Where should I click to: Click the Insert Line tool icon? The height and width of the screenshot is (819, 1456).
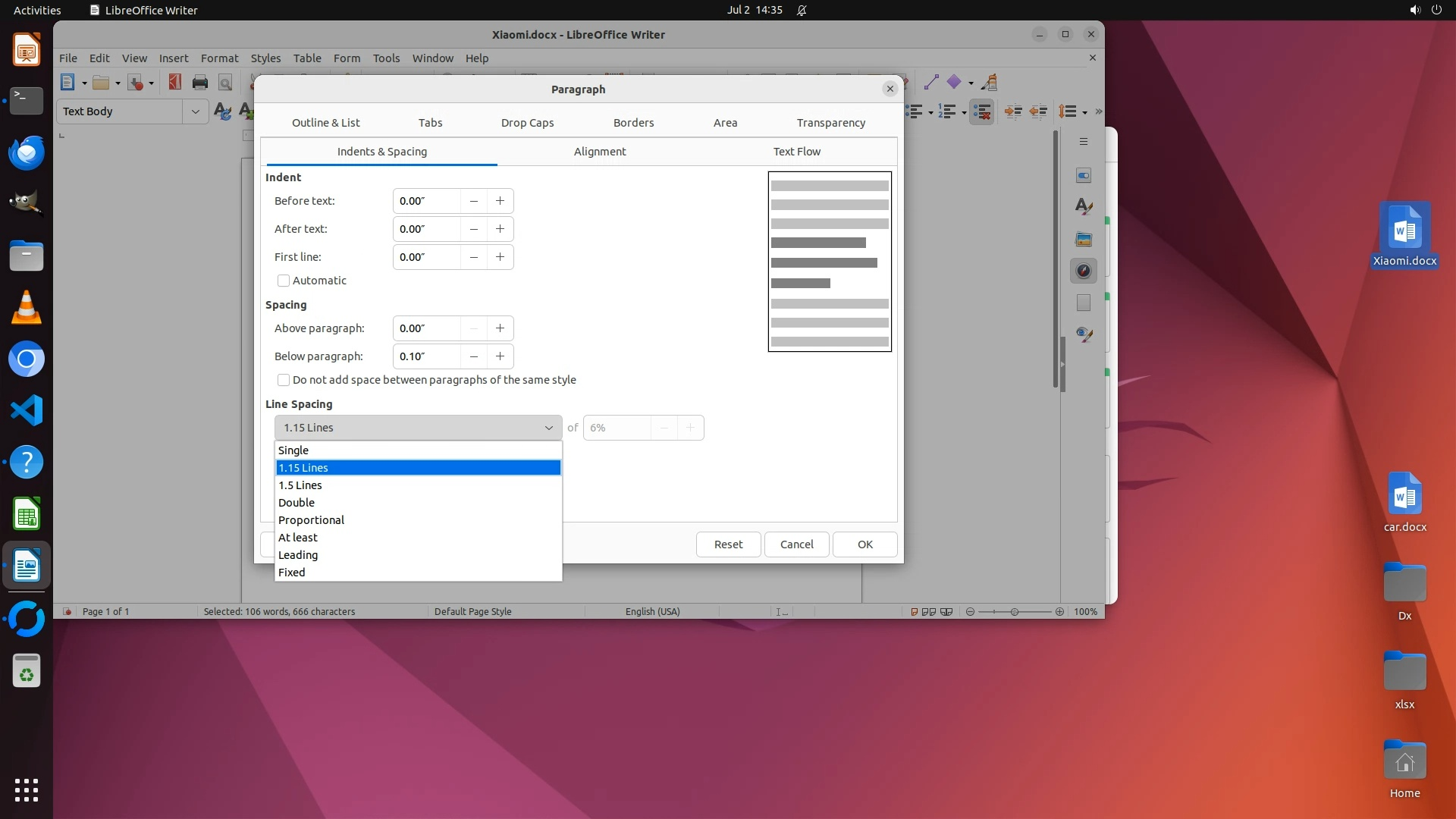[x=931, y=83]
